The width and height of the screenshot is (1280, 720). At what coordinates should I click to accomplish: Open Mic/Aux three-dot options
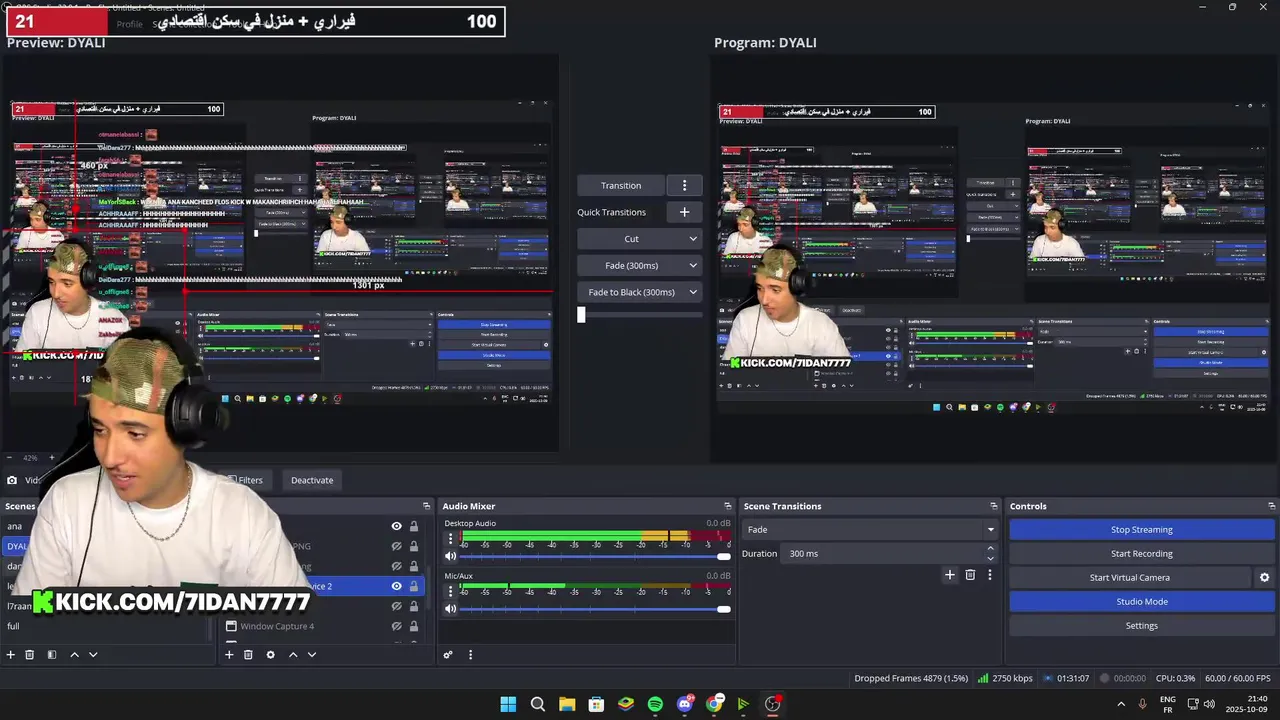click(x=450, y=590)
